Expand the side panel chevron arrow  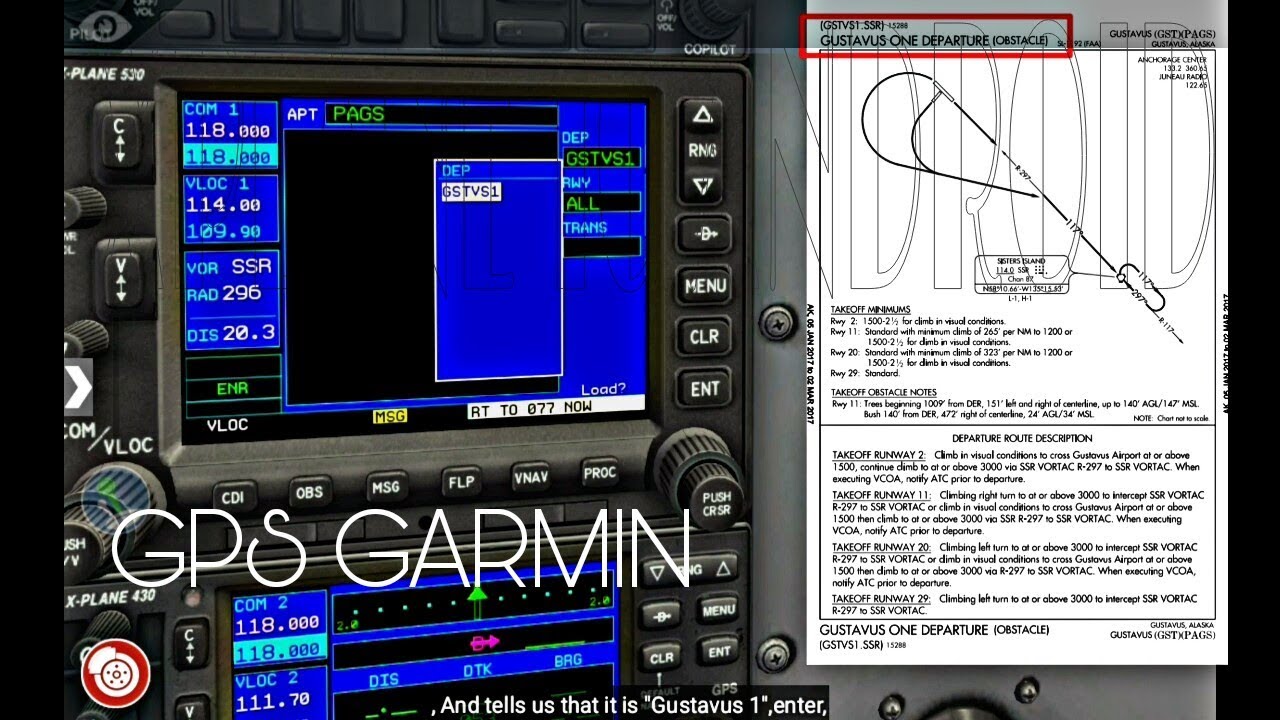(78, 386)
